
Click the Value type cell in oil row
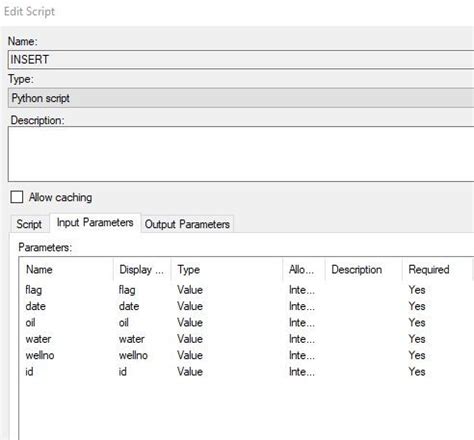[x=190, y=322]
